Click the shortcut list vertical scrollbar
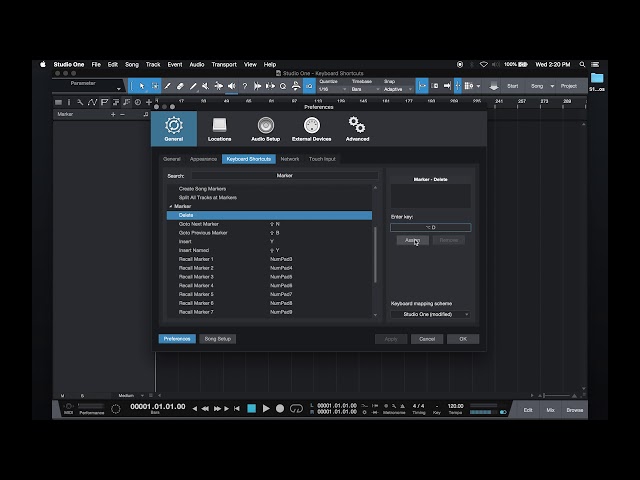 point(375,255)
